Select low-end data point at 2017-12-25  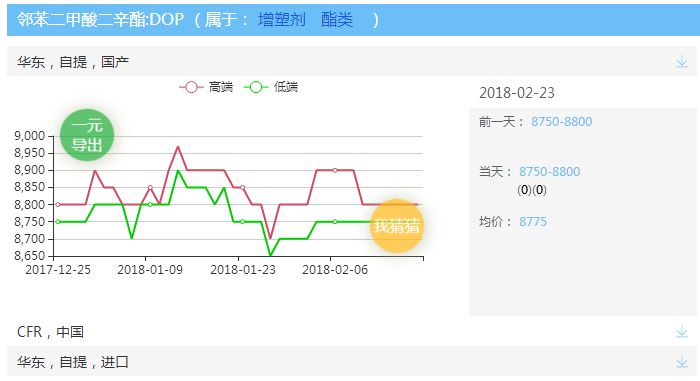coord(58,222)
